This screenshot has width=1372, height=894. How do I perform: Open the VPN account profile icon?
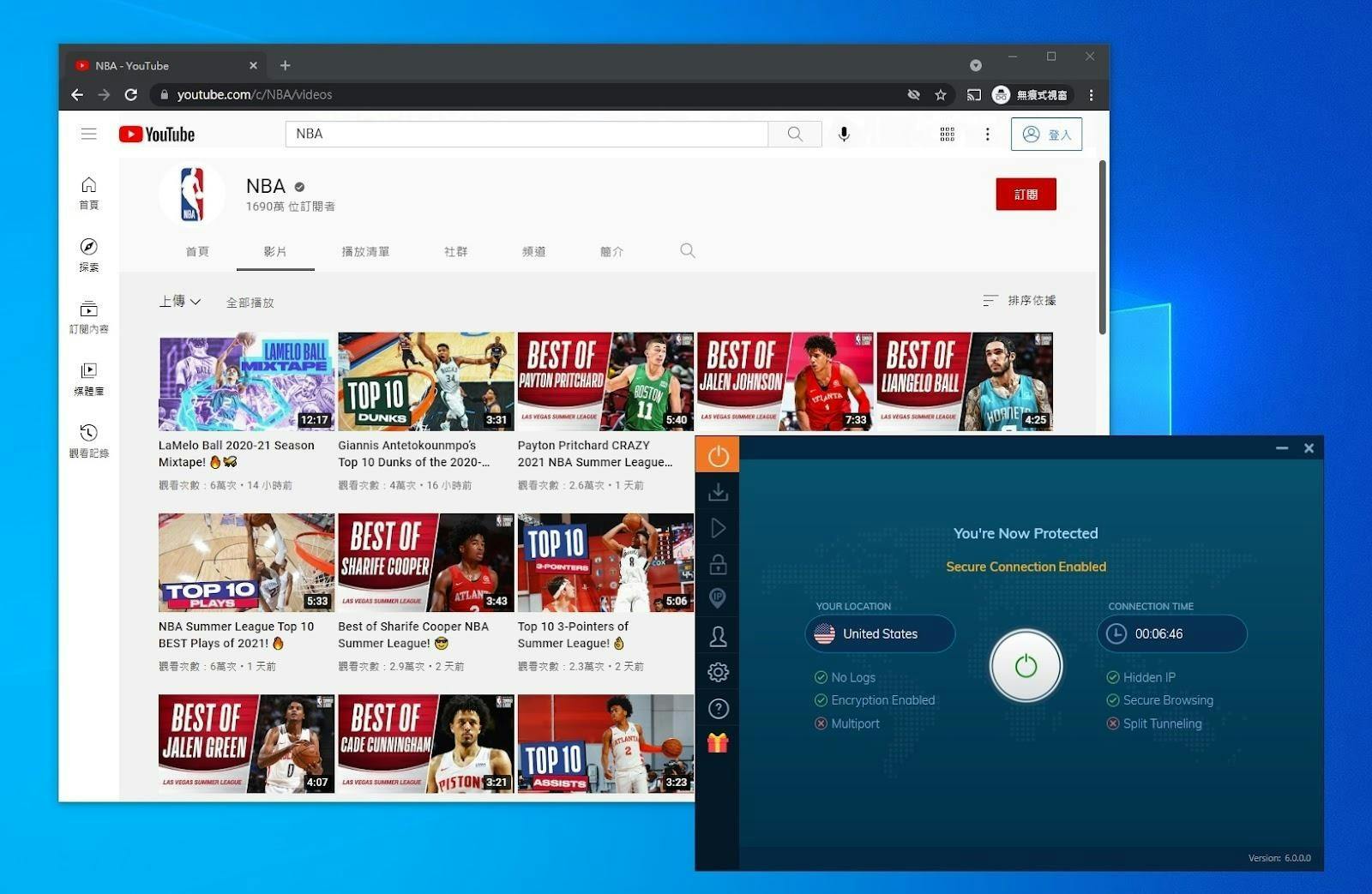(718, 637)
